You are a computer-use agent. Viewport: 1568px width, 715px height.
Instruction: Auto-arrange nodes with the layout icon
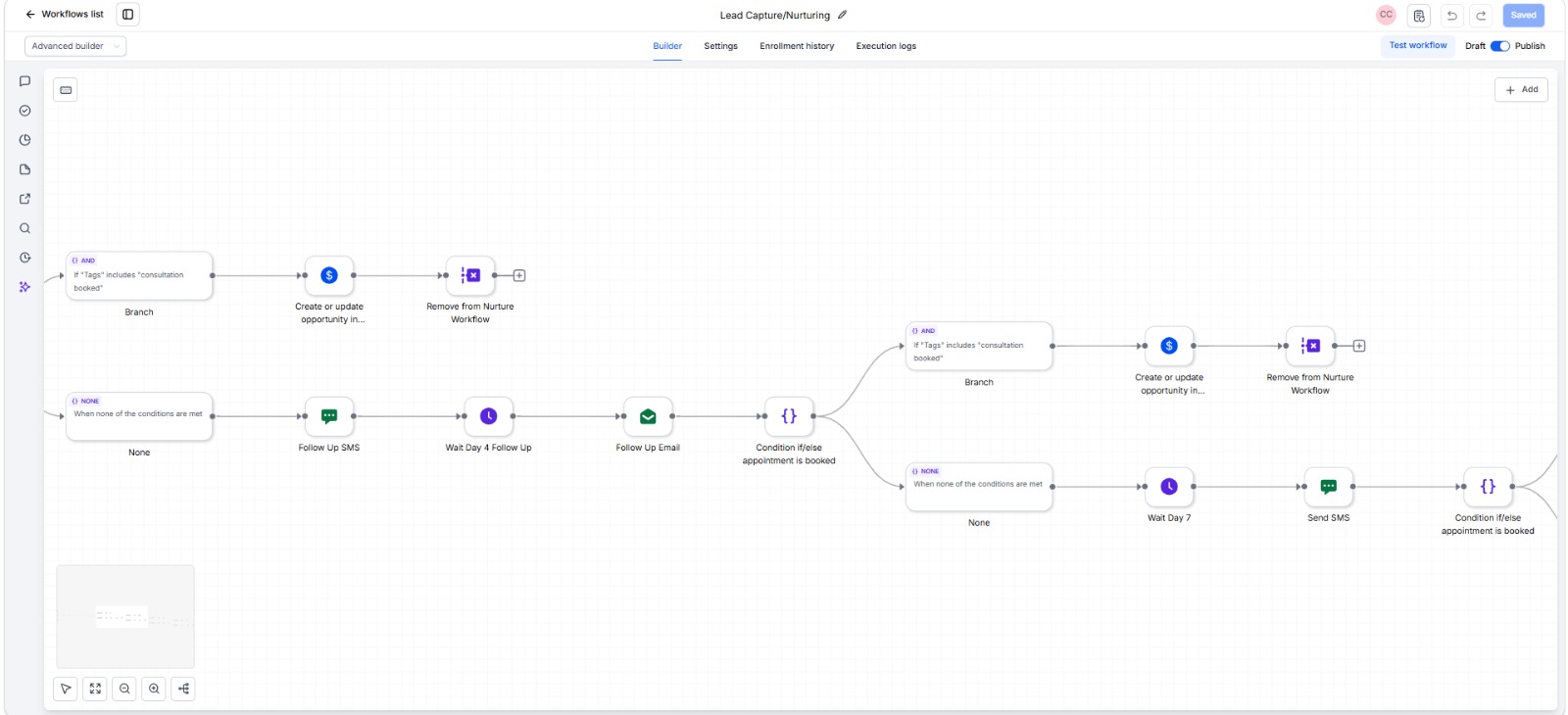coord(183,689)
